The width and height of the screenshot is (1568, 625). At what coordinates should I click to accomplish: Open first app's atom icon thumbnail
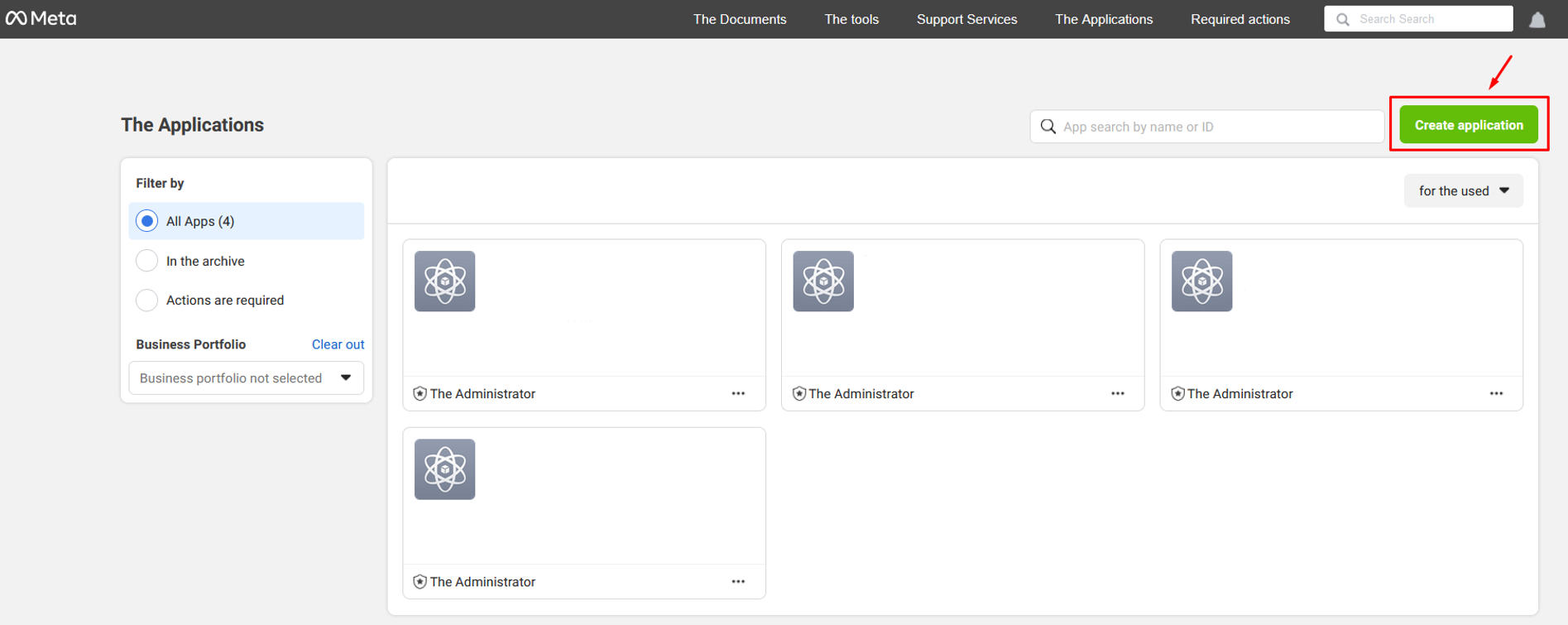[x=444, y=281]
